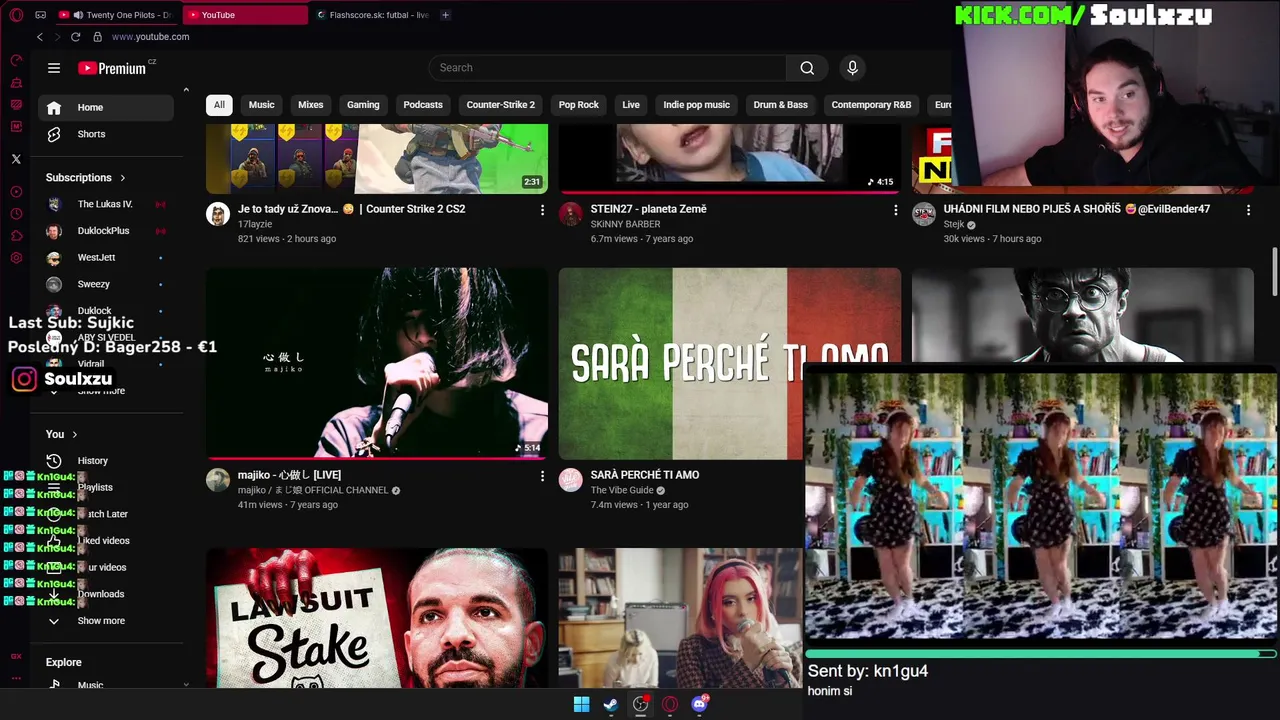Open SARÀ PERCHÉ TI AMO video title
Screen dimensions: 1280x720
pos(644,475)
